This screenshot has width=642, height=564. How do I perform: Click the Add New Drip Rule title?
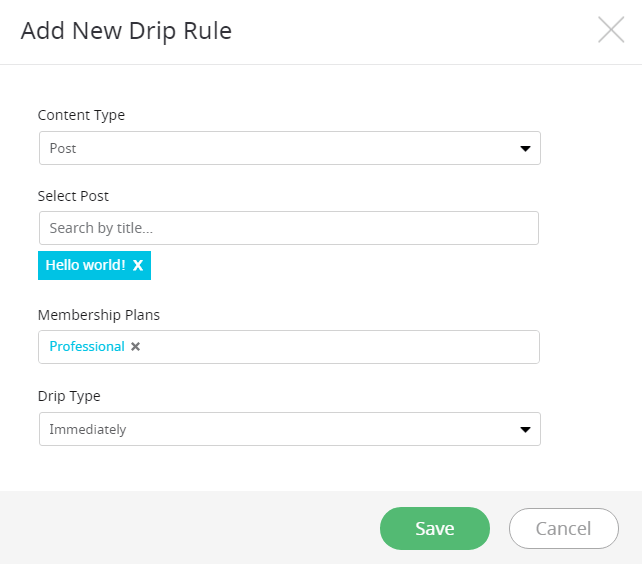click(x=127, y=31)
